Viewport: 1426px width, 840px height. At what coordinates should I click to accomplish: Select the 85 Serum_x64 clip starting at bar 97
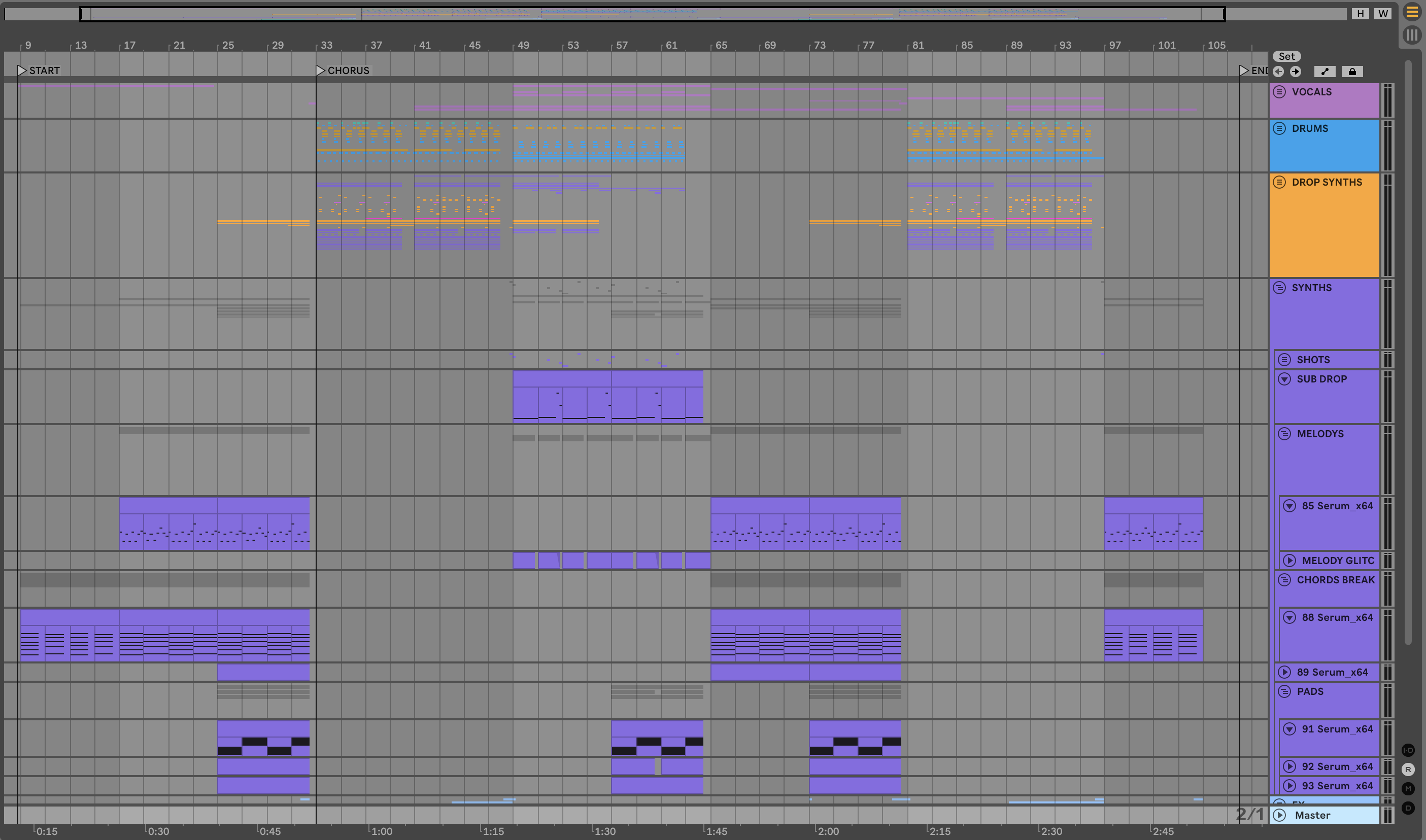coord(1153,523)
